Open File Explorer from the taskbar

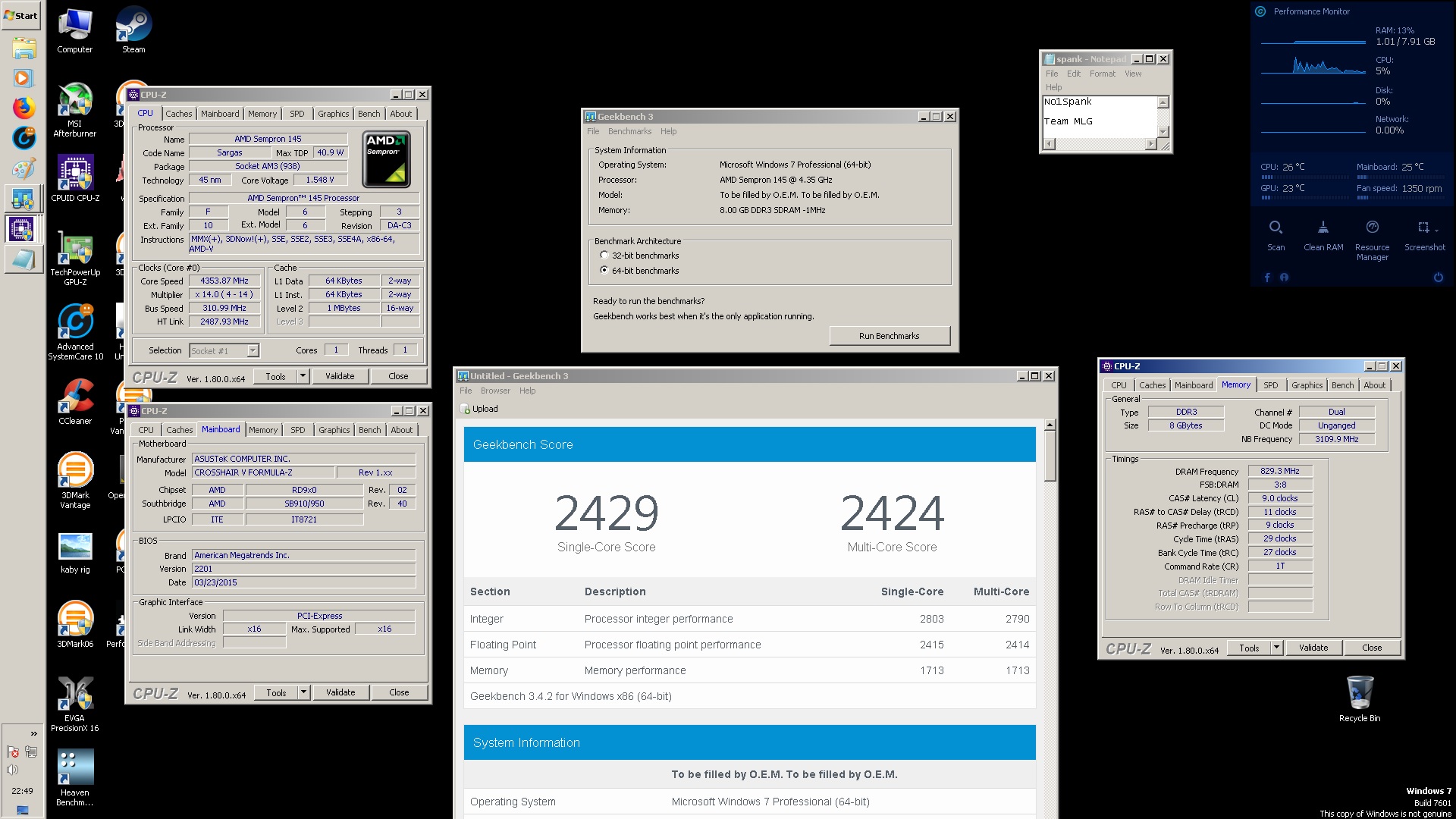coord(24,49)
